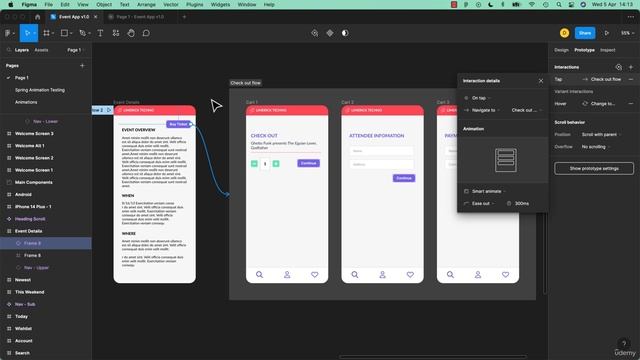The width and height of the screenshot is (640, 360).
Task: Switch to the Assets tab
Action: click(41, 50)
